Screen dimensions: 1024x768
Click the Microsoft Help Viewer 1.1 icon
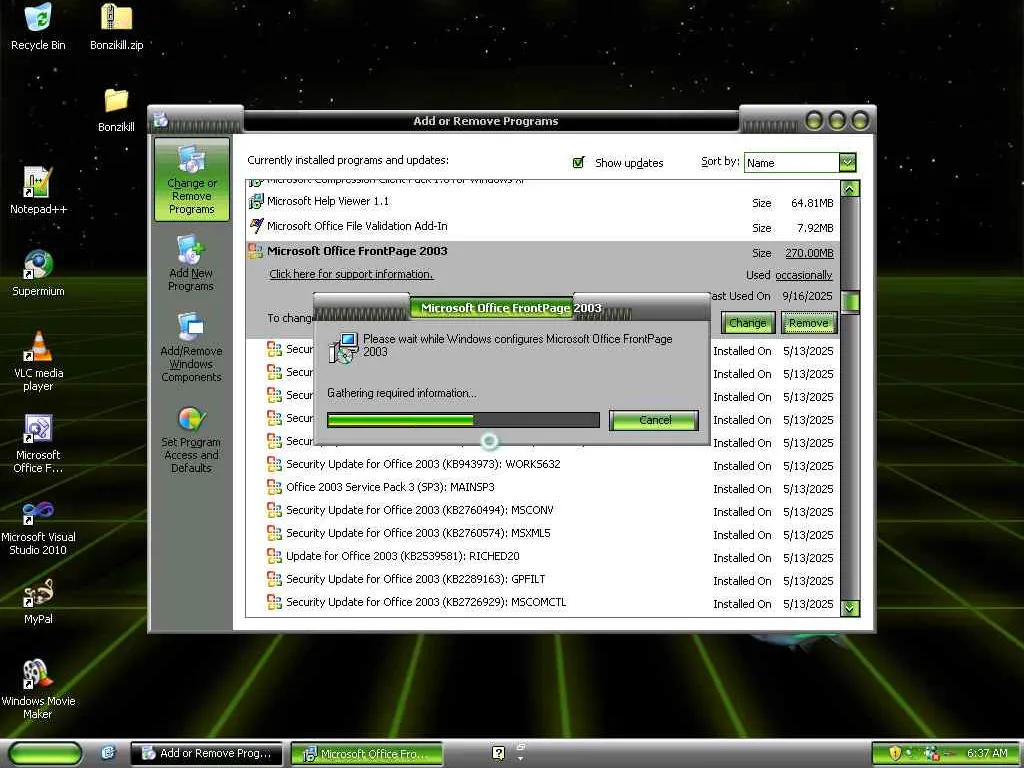pyautogui.click(x=256, y=202)
